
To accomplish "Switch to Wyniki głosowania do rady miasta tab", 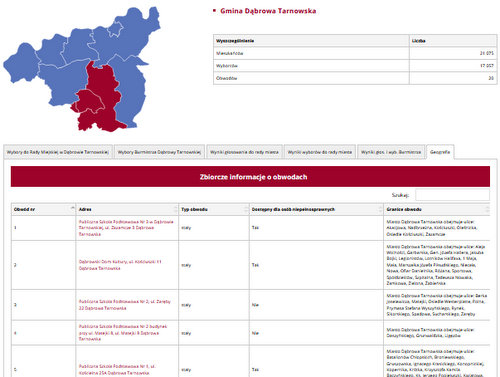I will (x=244, y=152).
